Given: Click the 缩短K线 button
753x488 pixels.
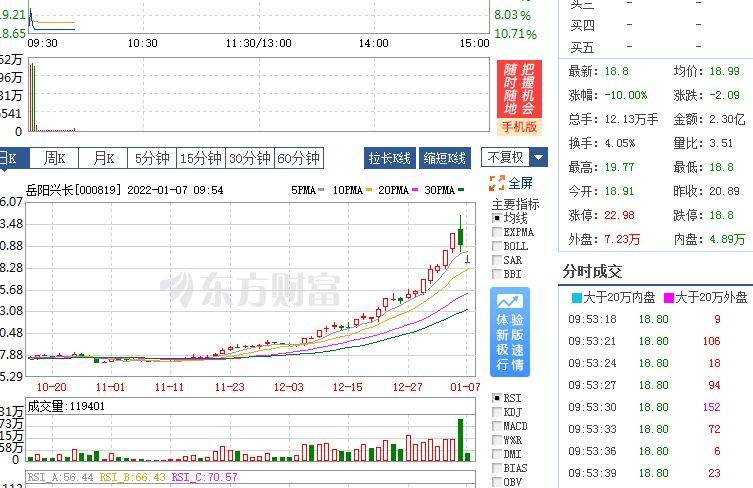Looking at the screenshot, I should coord(445,158).
